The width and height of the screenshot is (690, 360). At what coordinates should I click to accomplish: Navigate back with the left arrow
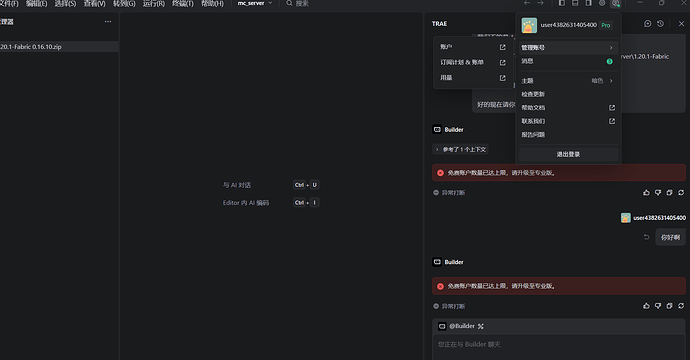pos(527,3)
